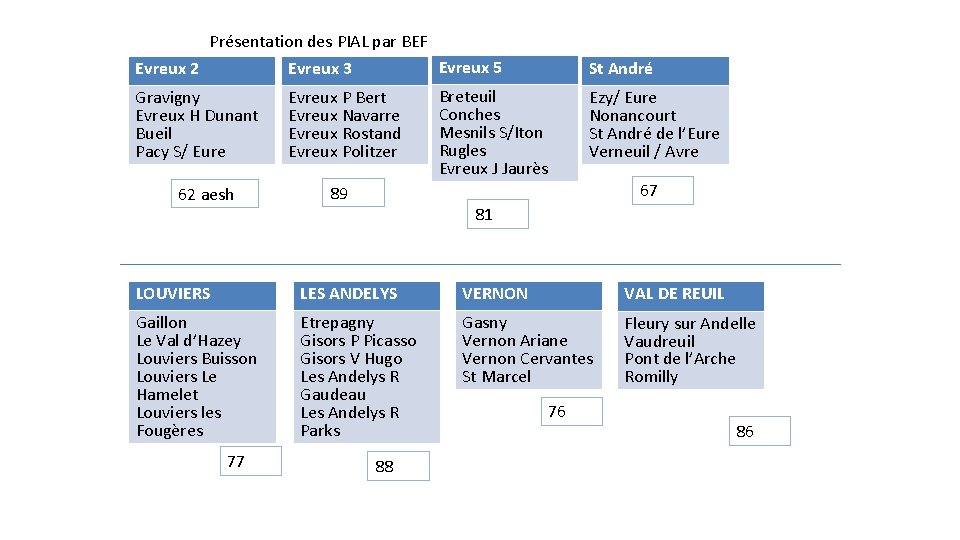Select the Gravigny list entry
The image size is (960, 540).
tap(168, 98)
